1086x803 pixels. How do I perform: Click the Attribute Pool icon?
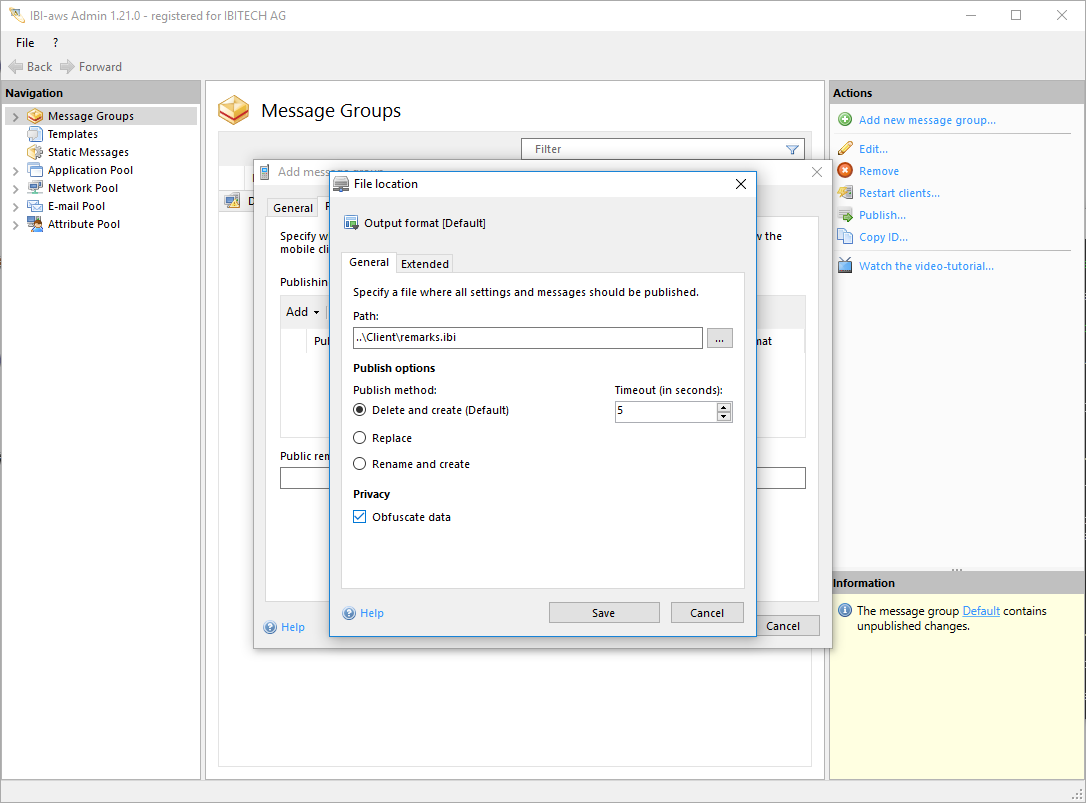[x=35, y=224]
